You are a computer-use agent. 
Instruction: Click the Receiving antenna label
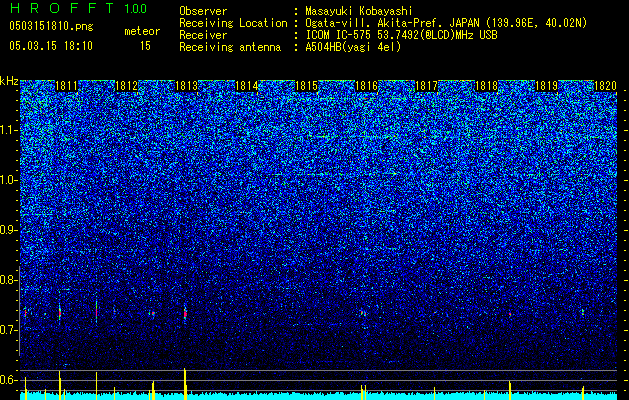230,47
